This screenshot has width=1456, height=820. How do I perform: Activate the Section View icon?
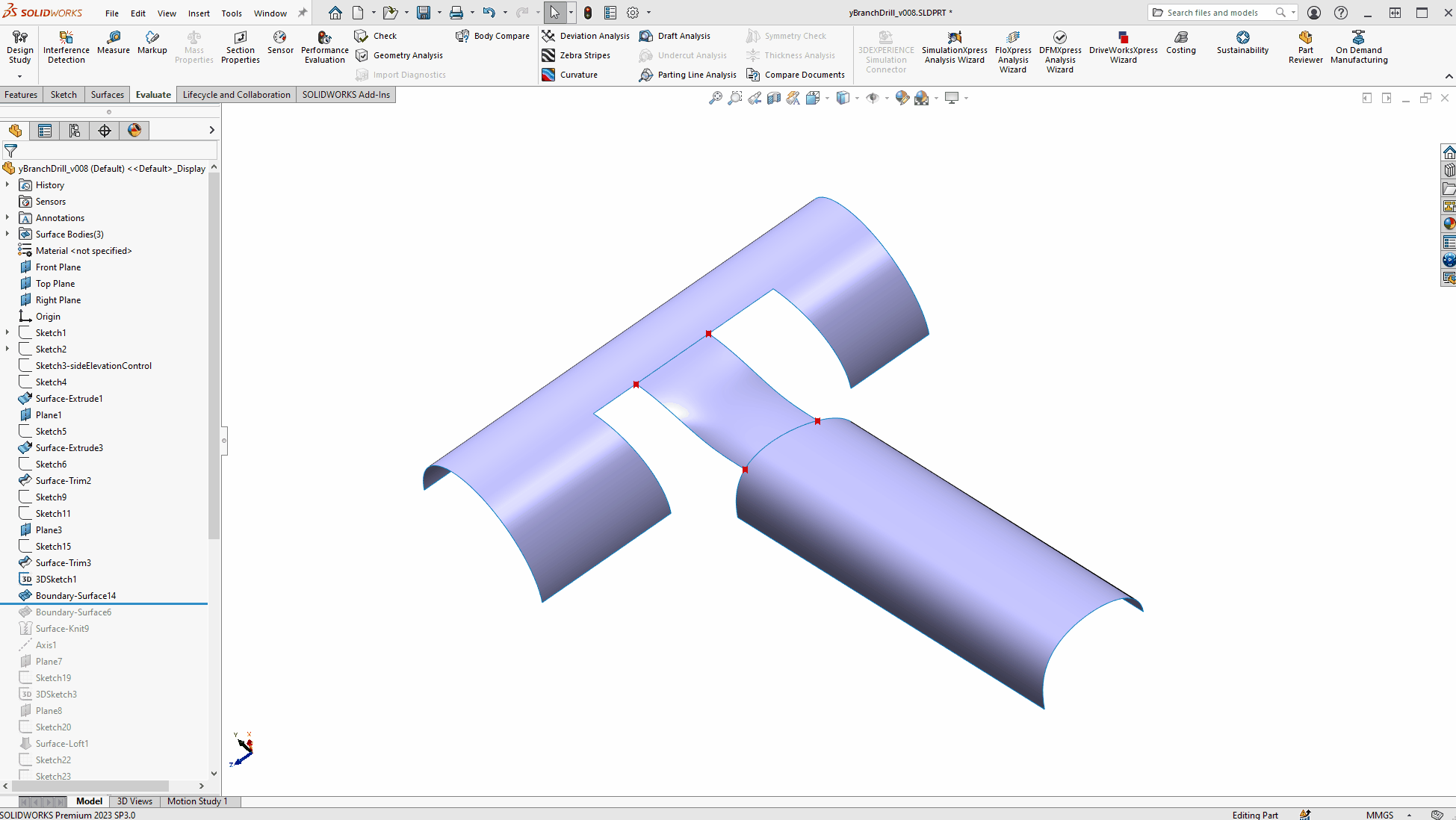tap(774, 98)
